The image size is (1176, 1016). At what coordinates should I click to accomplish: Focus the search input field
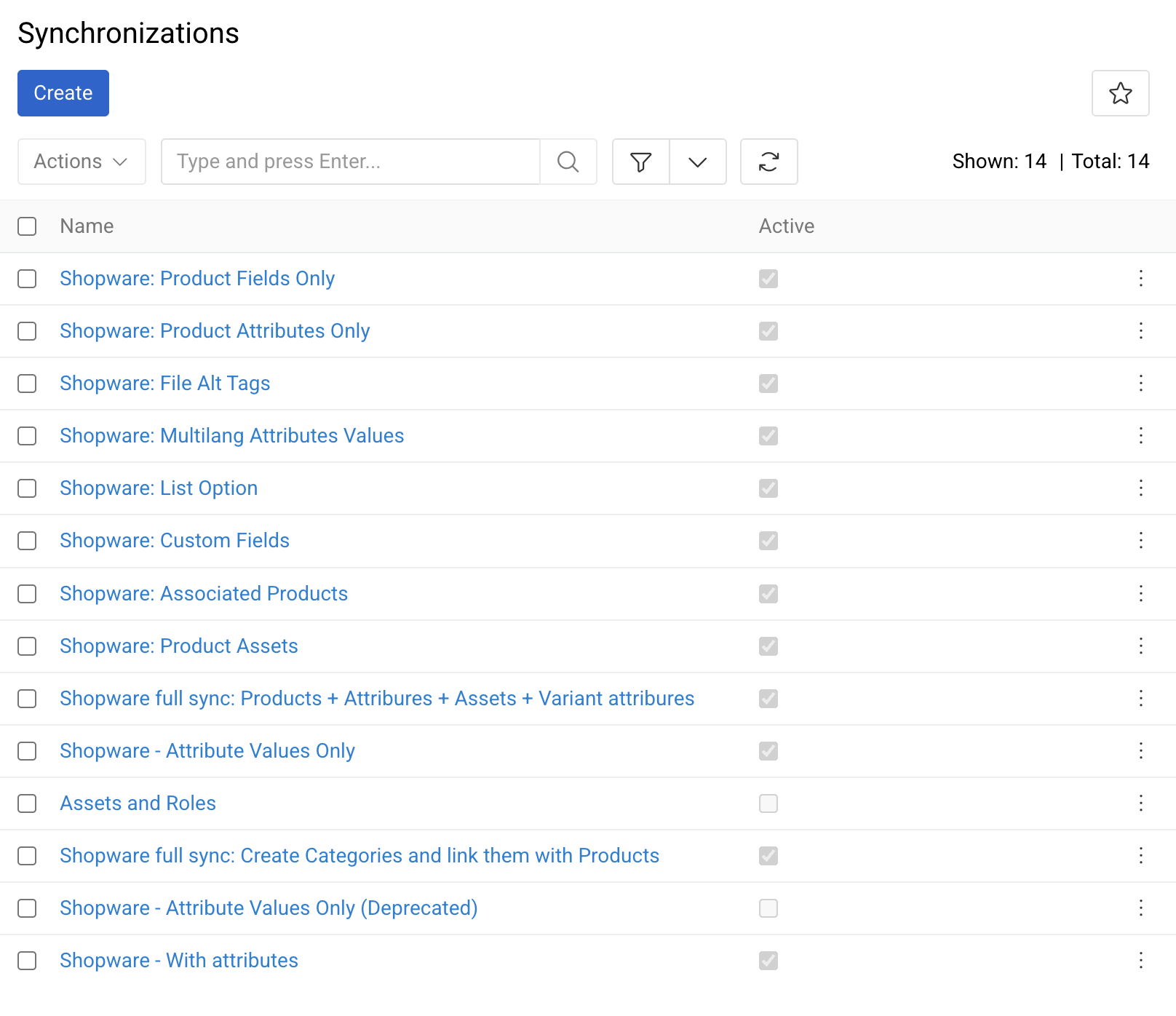click(351, 162)
